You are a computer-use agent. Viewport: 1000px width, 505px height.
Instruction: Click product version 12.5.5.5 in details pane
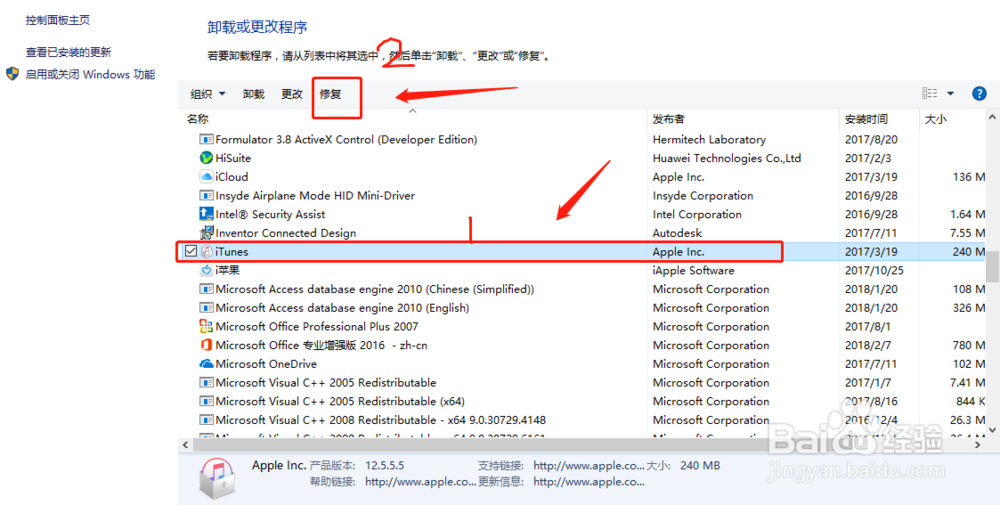(385, 465)
